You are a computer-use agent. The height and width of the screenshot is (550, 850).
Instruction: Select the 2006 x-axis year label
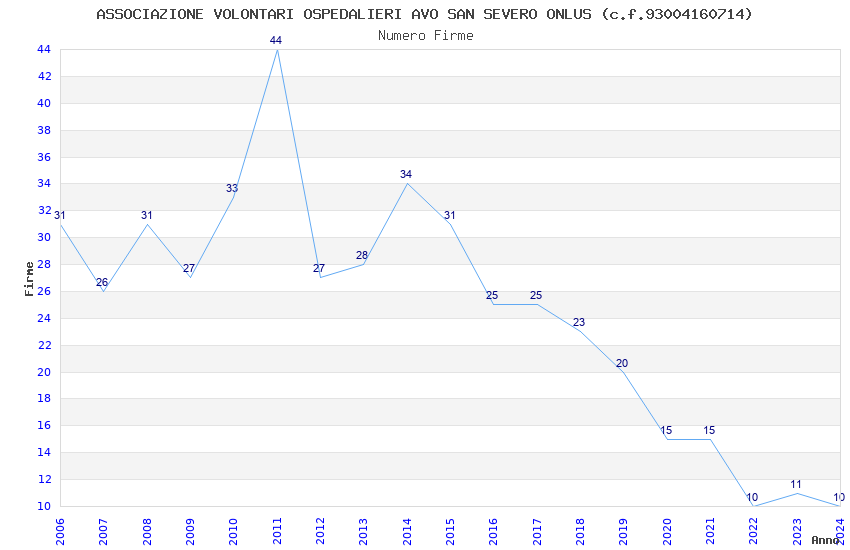click(x=60, y=531)
